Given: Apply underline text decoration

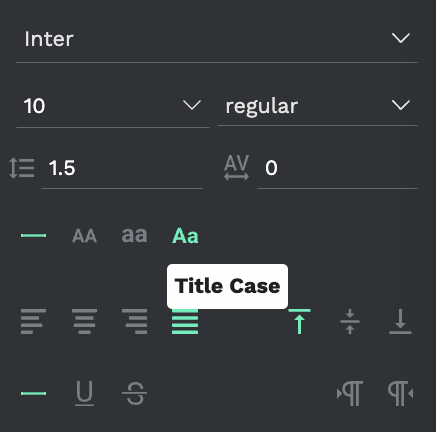Looking at the screenshot, I should tap(84, 393).
